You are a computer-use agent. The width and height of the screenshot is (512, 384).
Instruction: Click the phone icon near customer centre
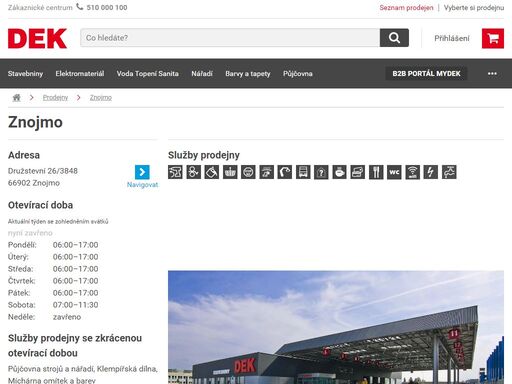pos(80,7)
